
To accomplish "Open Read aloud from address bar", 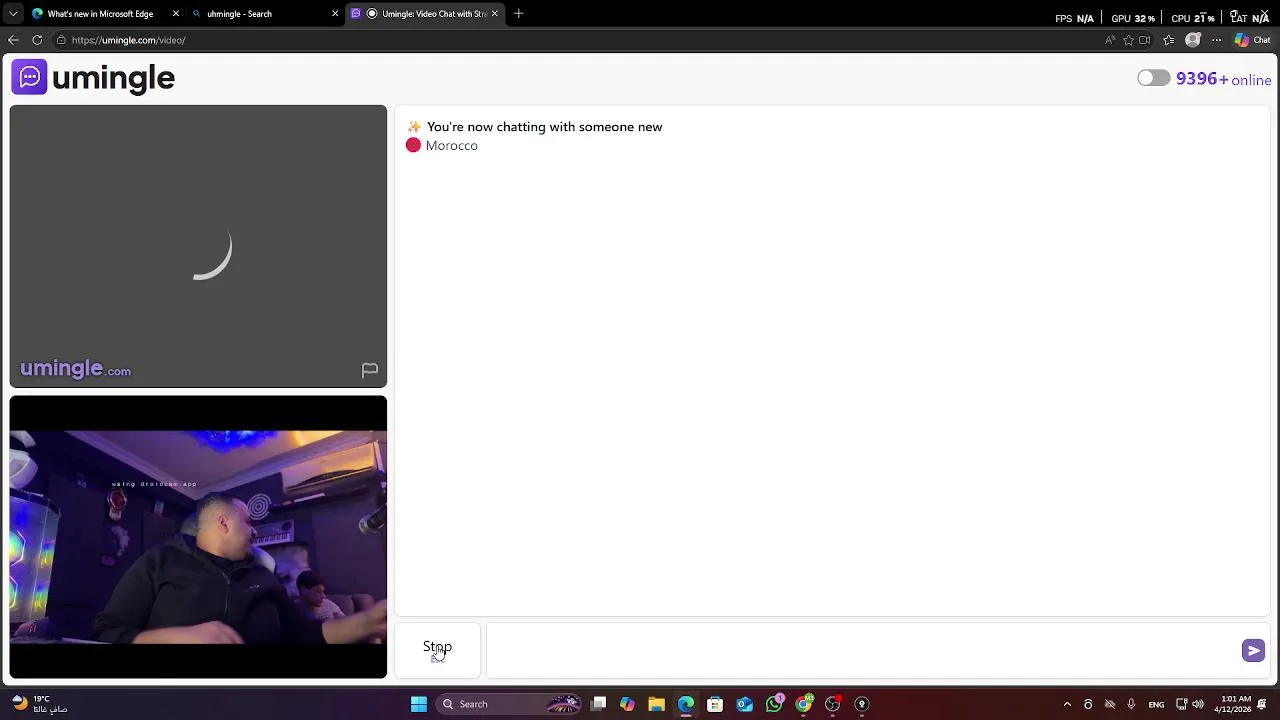I will (1110, 40).
